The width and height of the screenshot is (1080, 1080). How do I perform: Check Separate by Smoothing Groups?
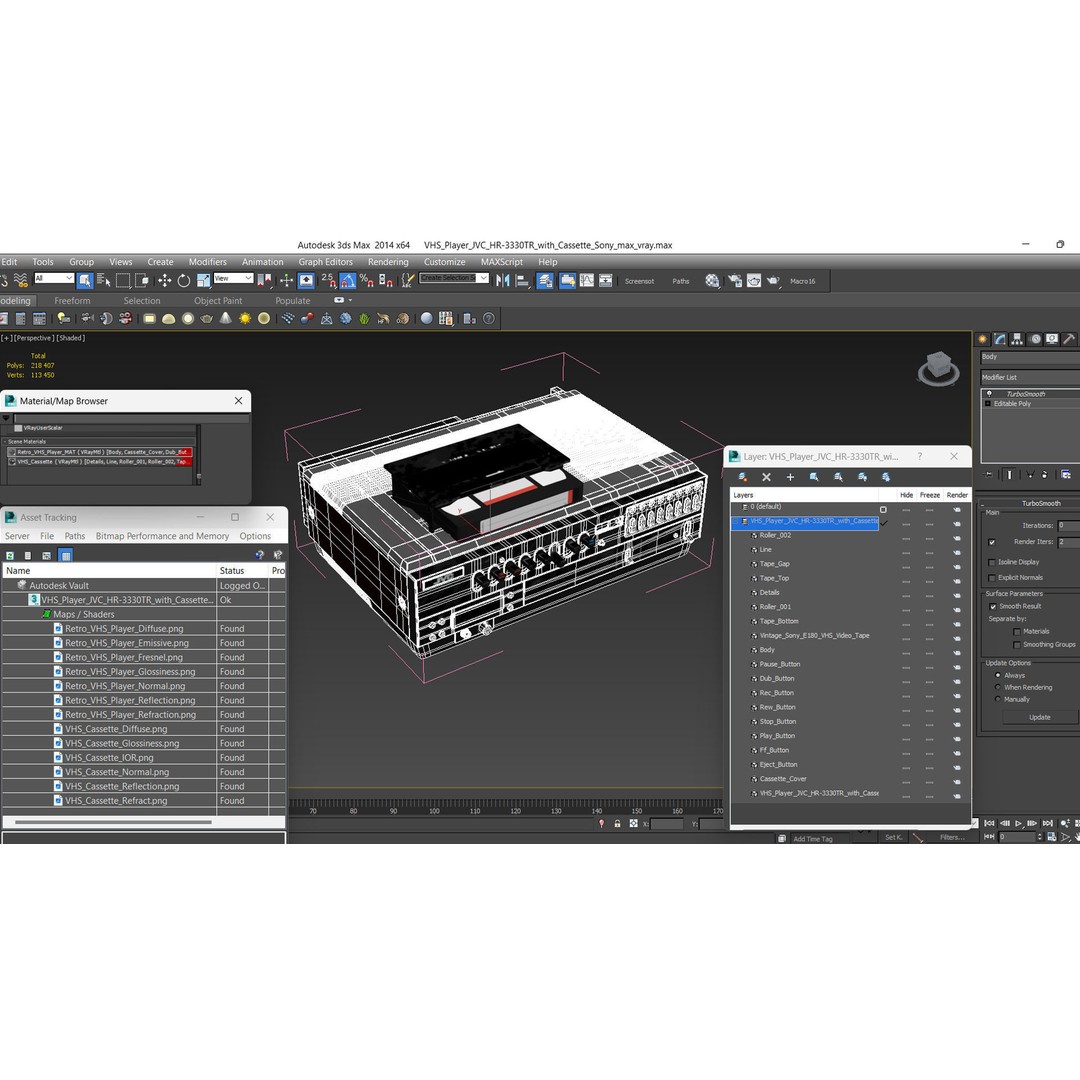click(x=1017, y=645)
